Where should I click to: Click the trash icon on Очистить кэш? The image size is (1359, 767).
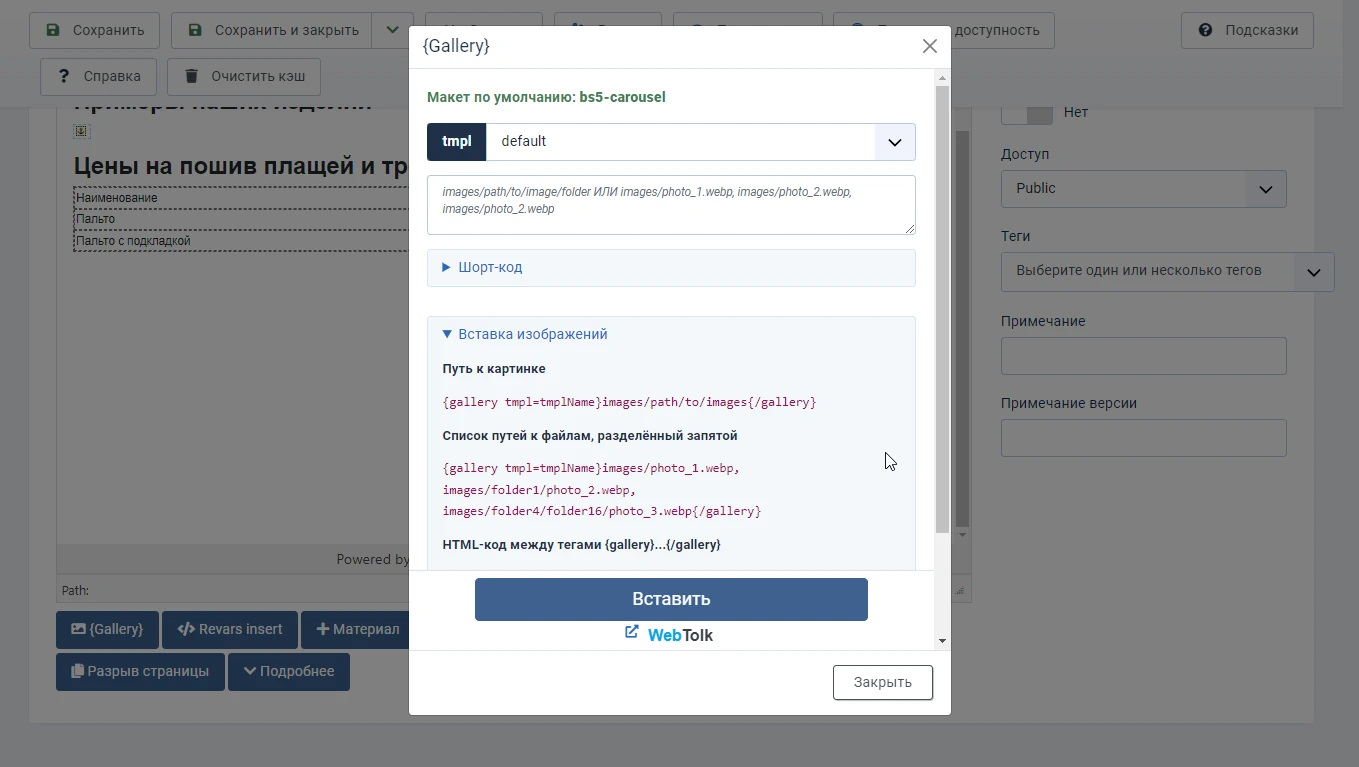pyautogui.click(x=191, y=76)
